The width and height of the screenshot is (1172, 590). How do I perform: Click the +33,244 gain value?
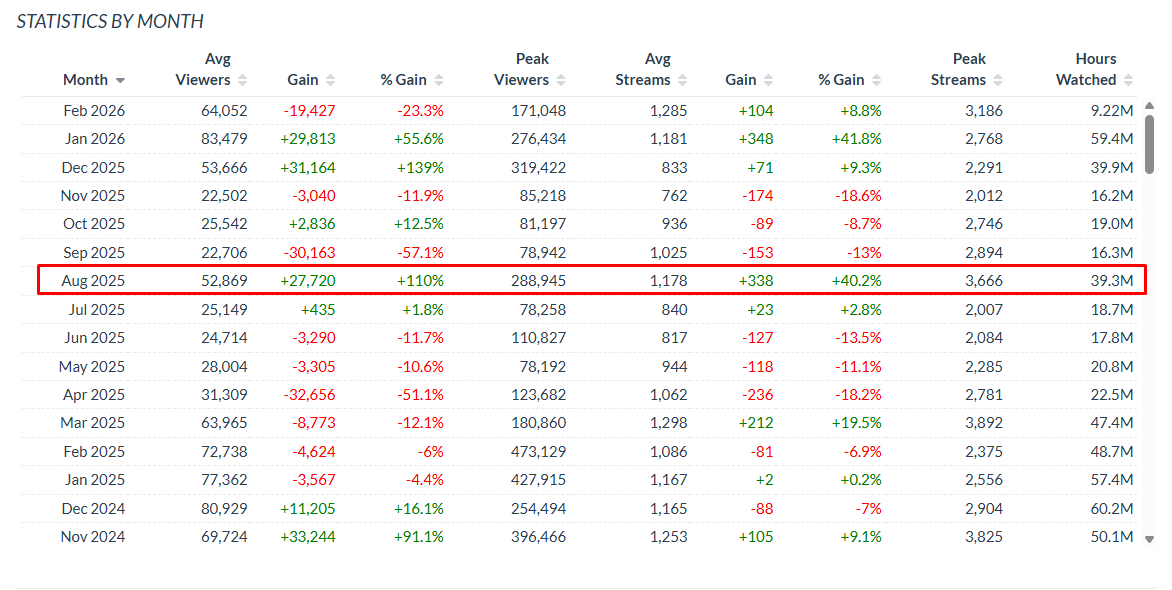(x=308, y=537)
